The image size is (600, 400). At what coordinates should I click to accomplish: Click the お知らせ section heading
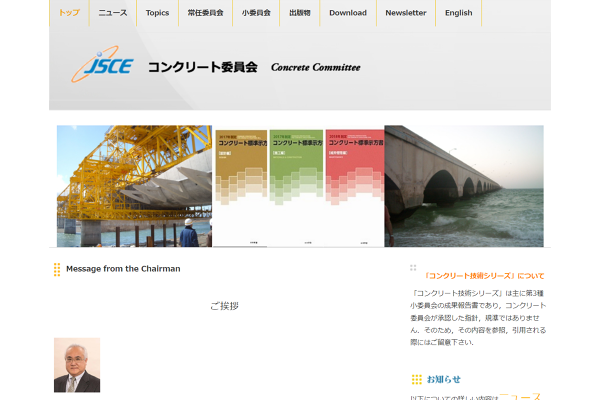[x=443, y=379]
